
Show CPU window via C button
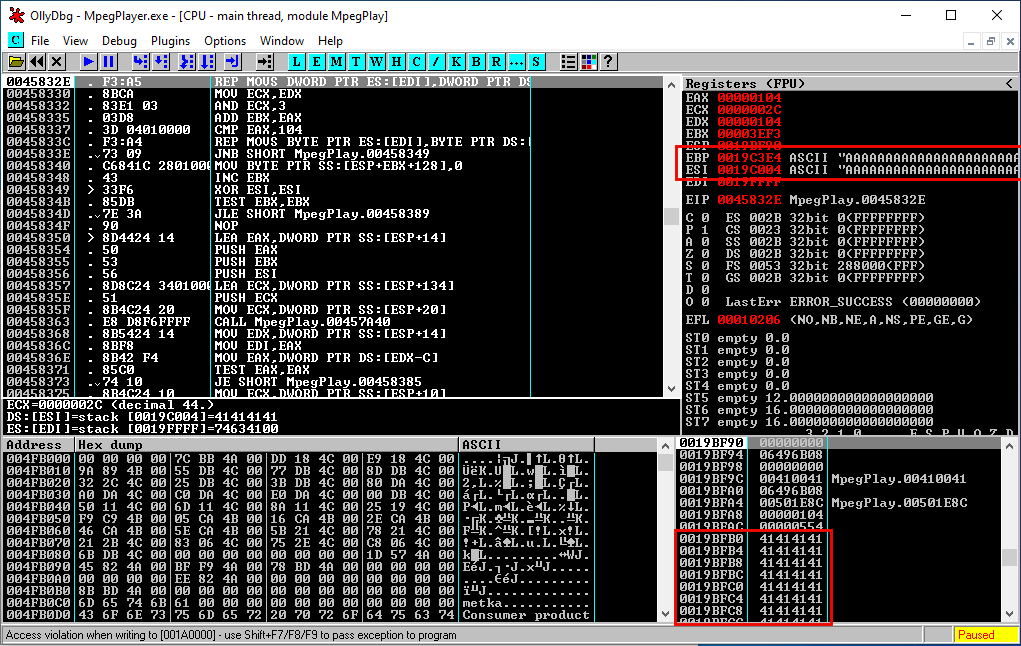416,62
